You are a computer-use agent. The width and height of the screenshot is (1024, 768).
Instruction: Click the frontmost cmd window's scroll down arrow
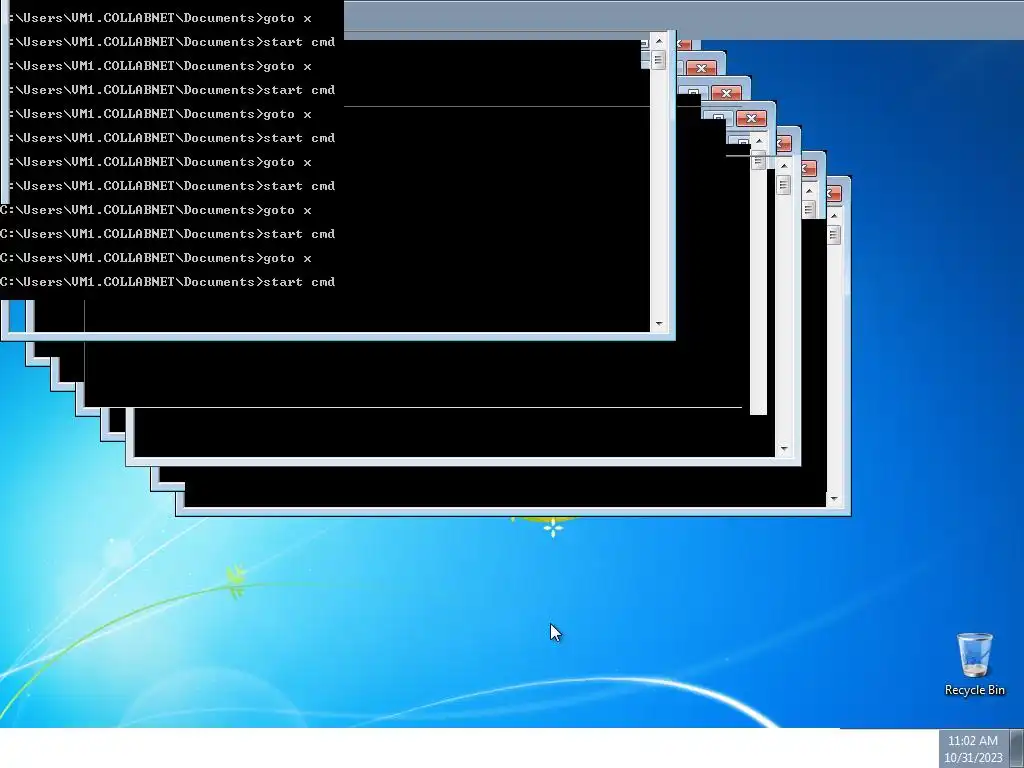point(658,324)
